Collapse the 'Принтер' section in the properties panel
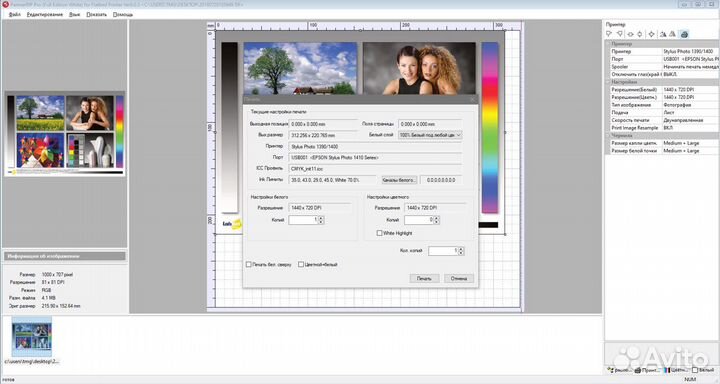Image resolution: width=720 pixels, height=384 pixels. click(608, 44)
